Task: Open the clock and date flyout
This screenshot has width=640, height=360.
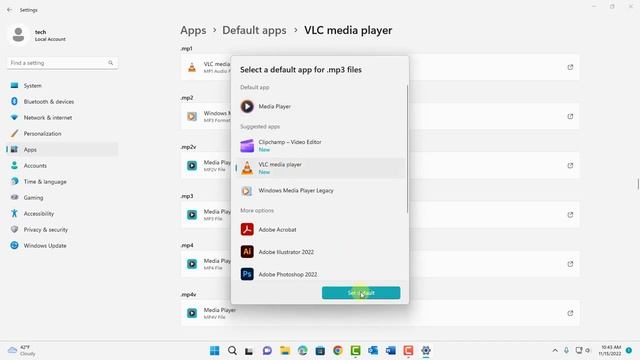Action: point(611,351)
